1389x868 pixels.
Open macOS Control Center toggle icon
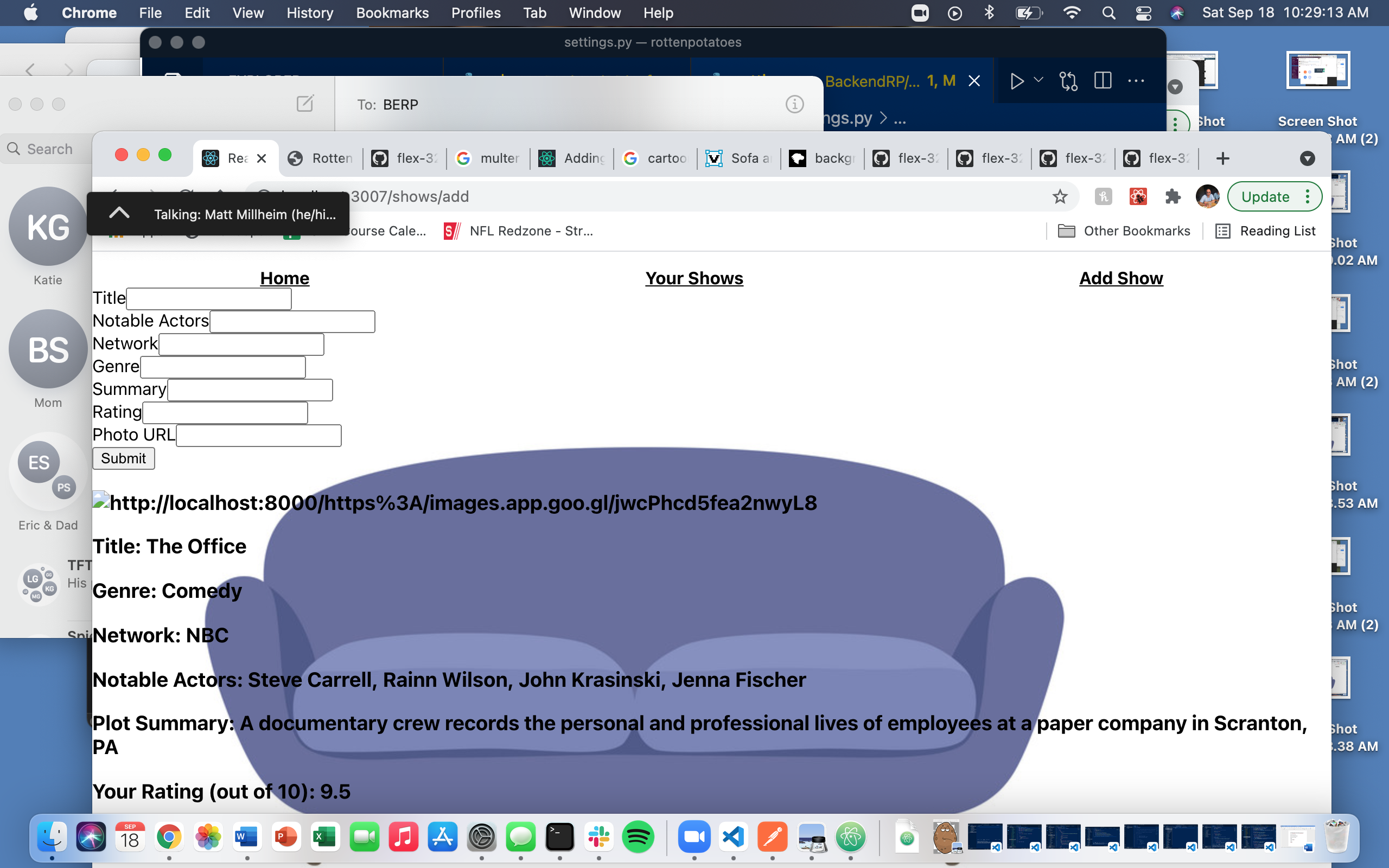pyautogui.click(x=1143, y=12)
